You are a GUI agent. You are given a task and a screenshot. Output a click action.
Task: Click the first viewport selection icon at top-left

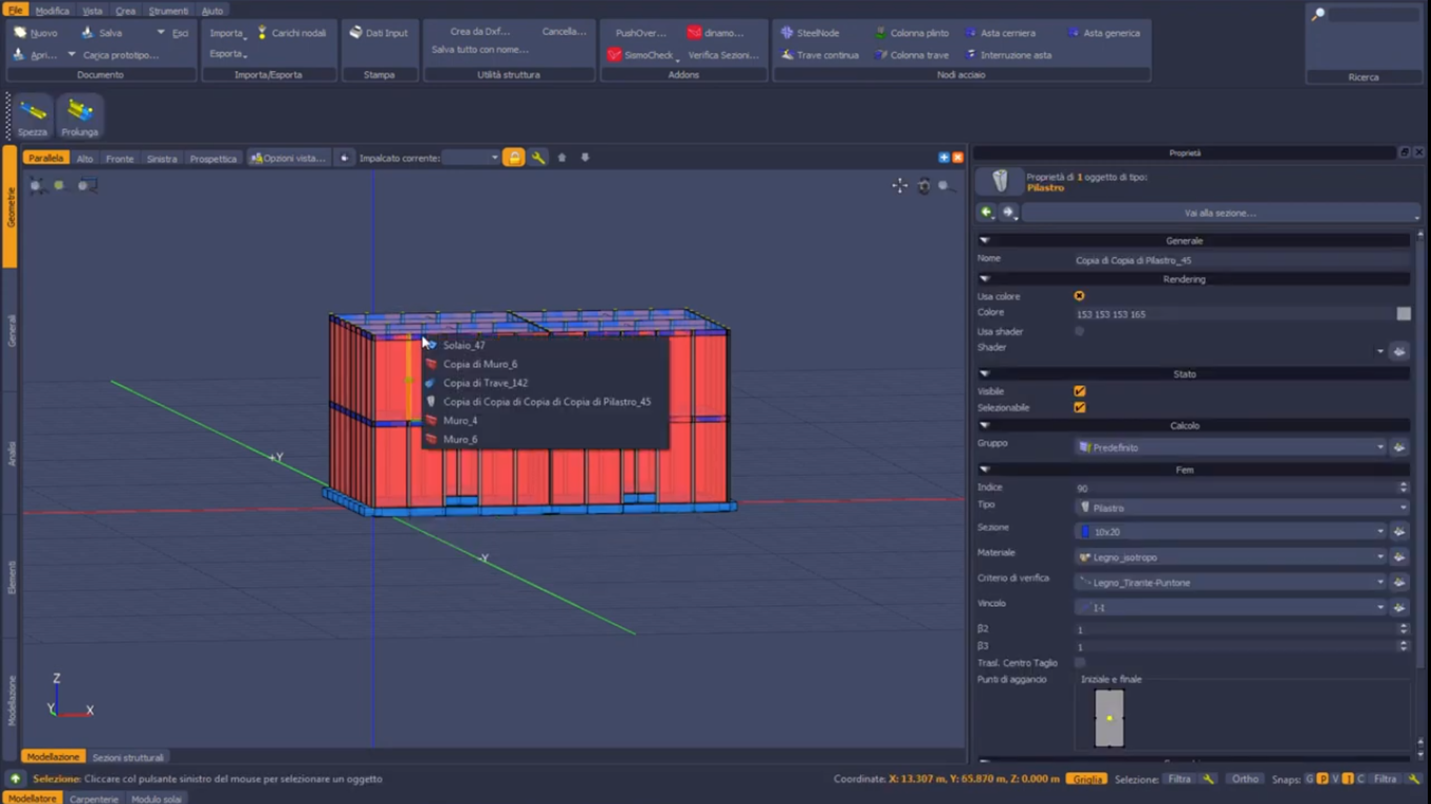click(x=36, y=185)
